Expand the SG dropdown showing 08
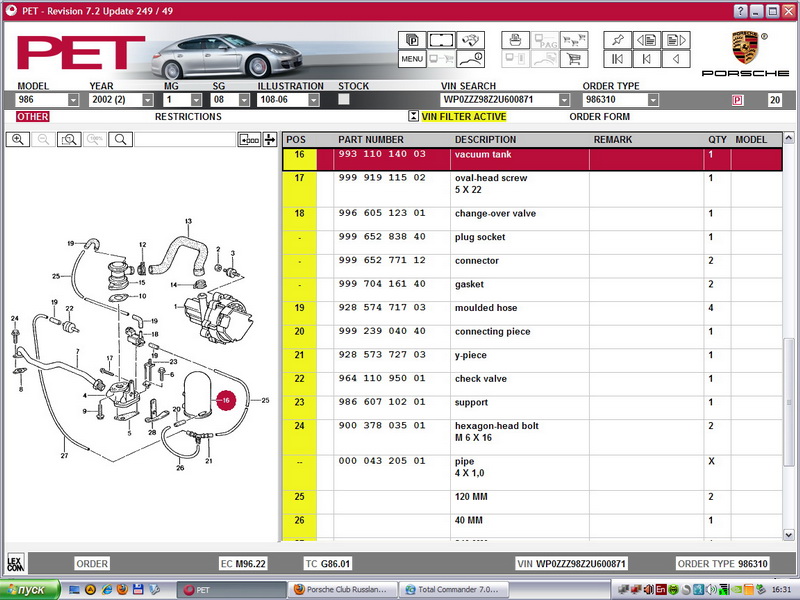This screenshot has height=600, width=800. (244, 100)
